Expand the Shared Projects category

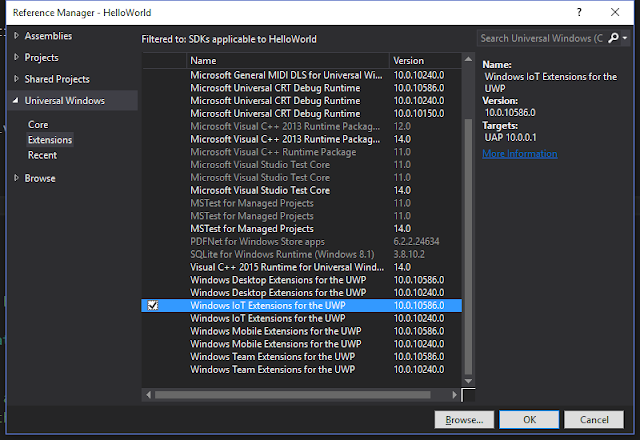click(16, 79)
